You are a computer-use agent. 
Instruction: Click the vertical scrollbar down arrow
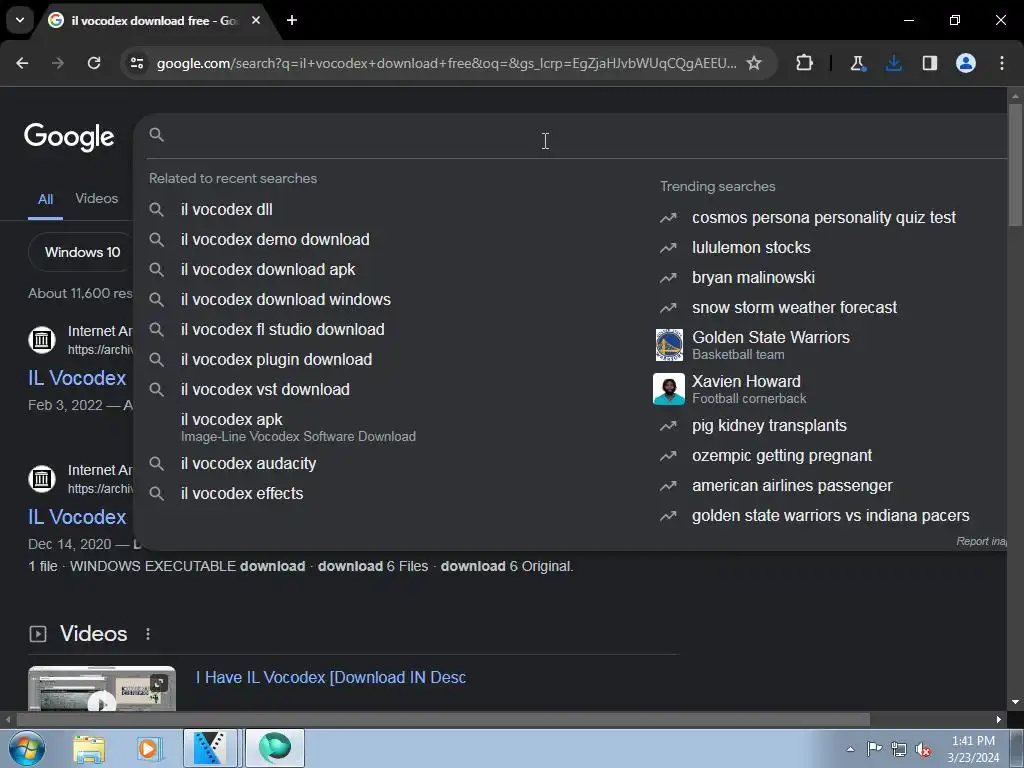click(1015, 702)
